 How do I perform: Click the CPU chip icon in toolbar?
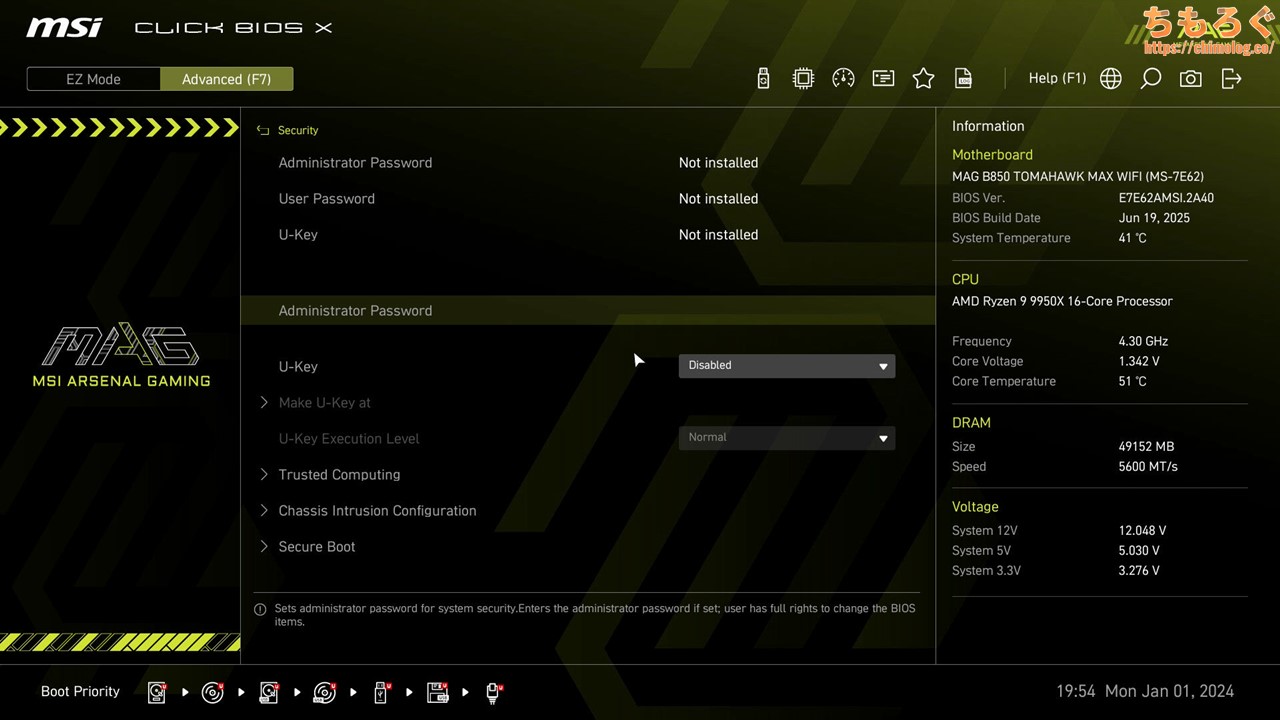[803, 79]
